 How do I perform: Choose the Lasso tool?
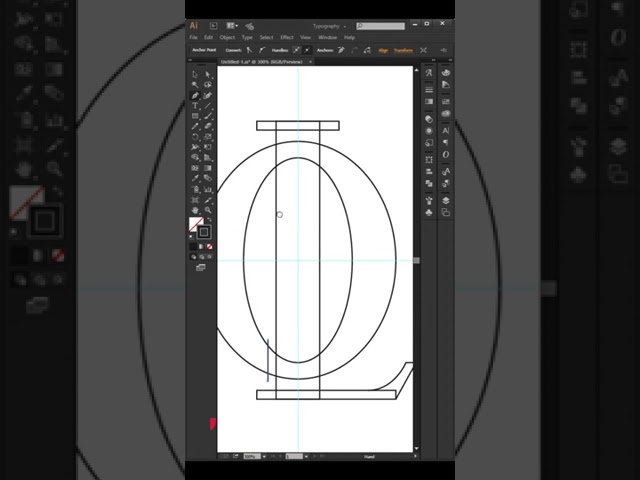208,85
